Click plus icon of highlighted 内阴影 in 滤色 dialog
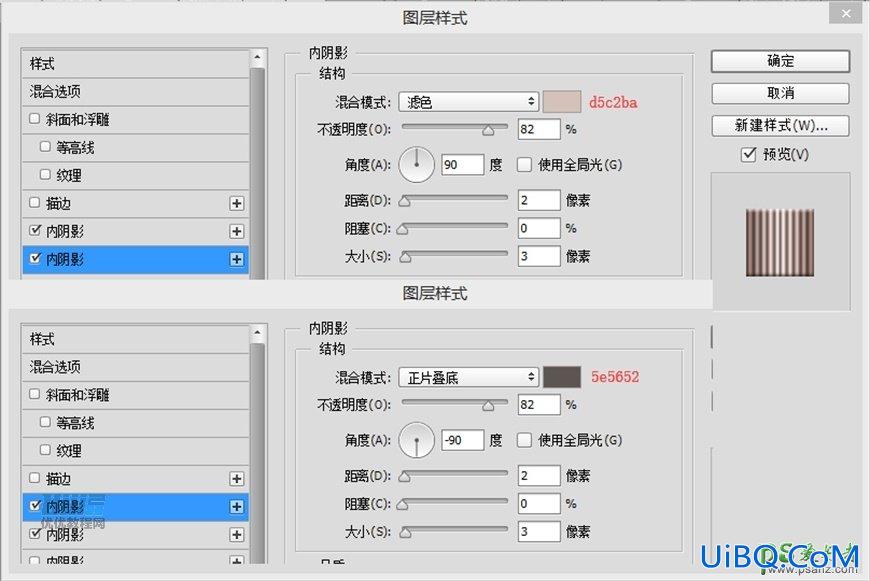 coord(237,259)
